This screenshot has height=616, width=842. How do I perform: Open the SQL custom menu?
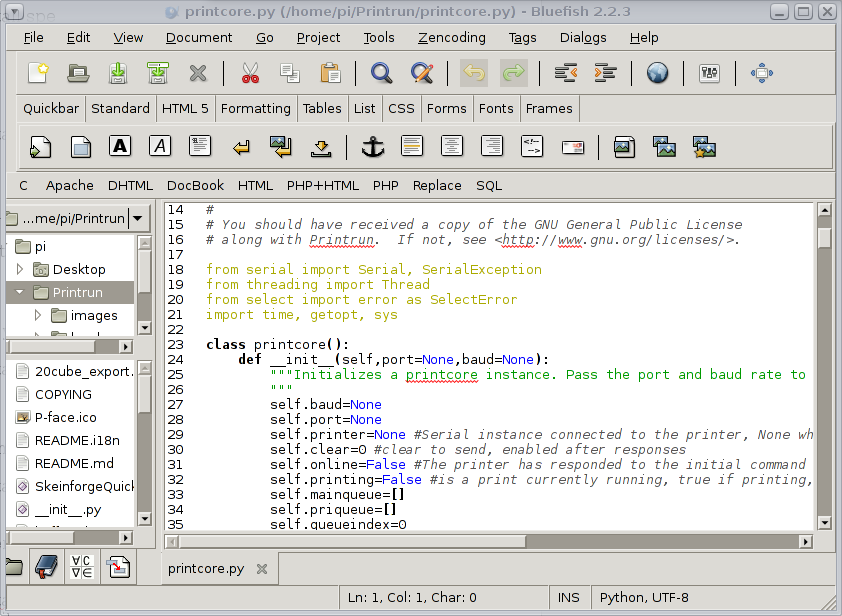(x=489, y=185)
